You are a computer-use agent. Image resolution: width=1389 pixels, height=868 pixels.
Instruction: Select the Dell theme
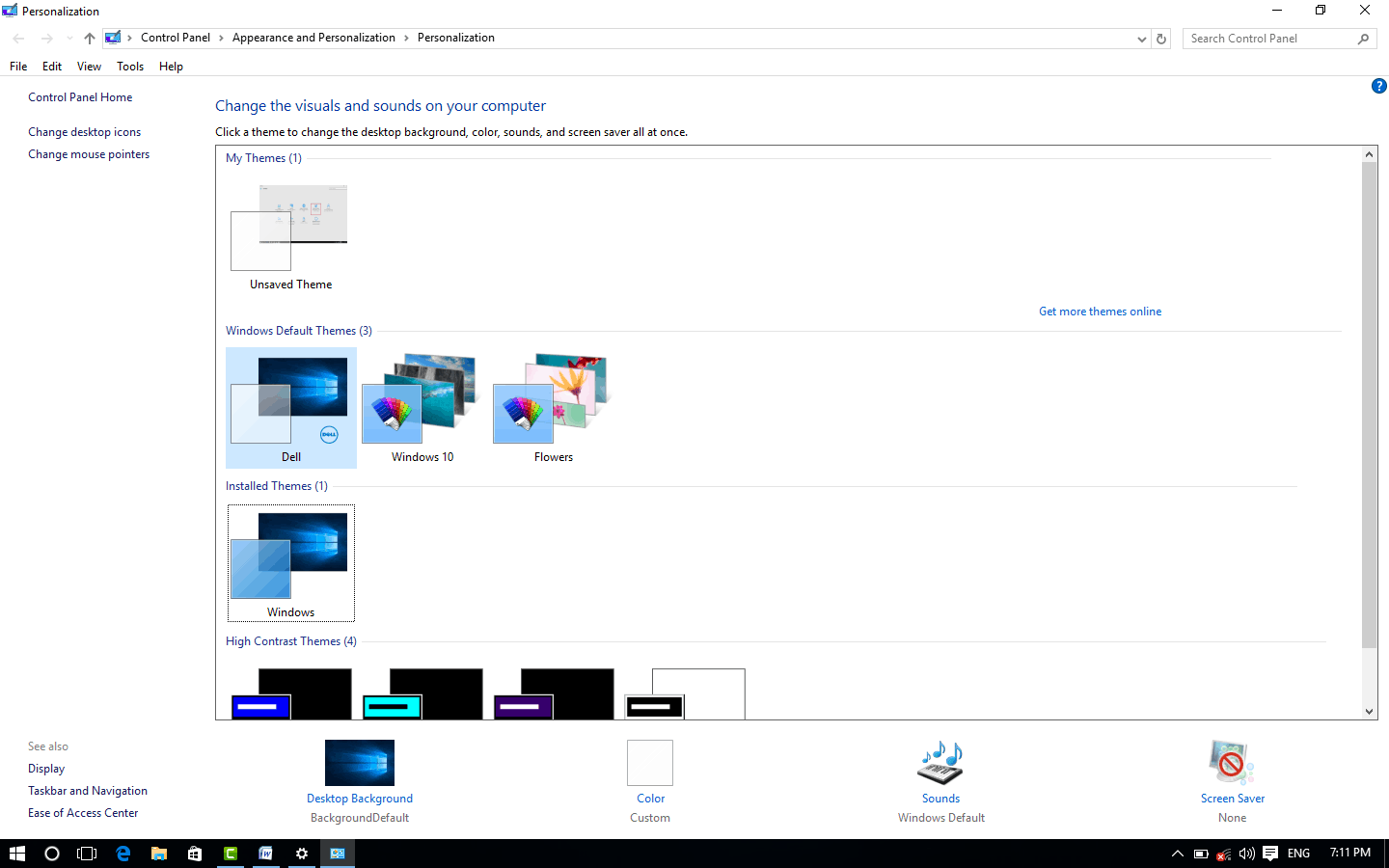point(290,408)
